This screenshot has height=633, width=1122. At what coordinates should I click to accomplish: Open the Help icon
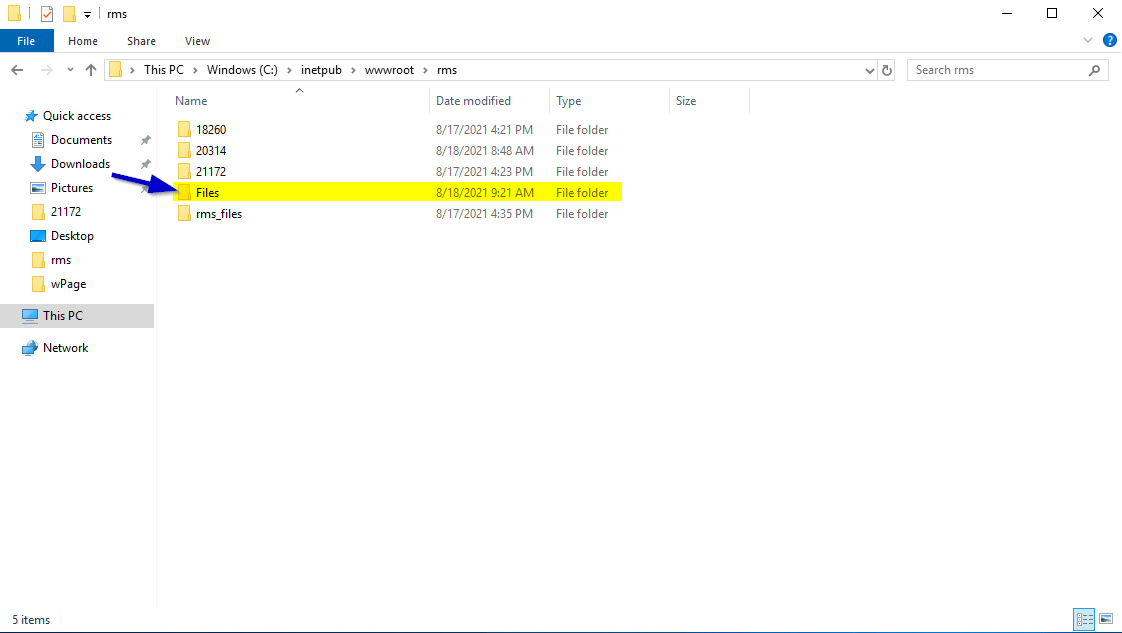(1110, 41)
